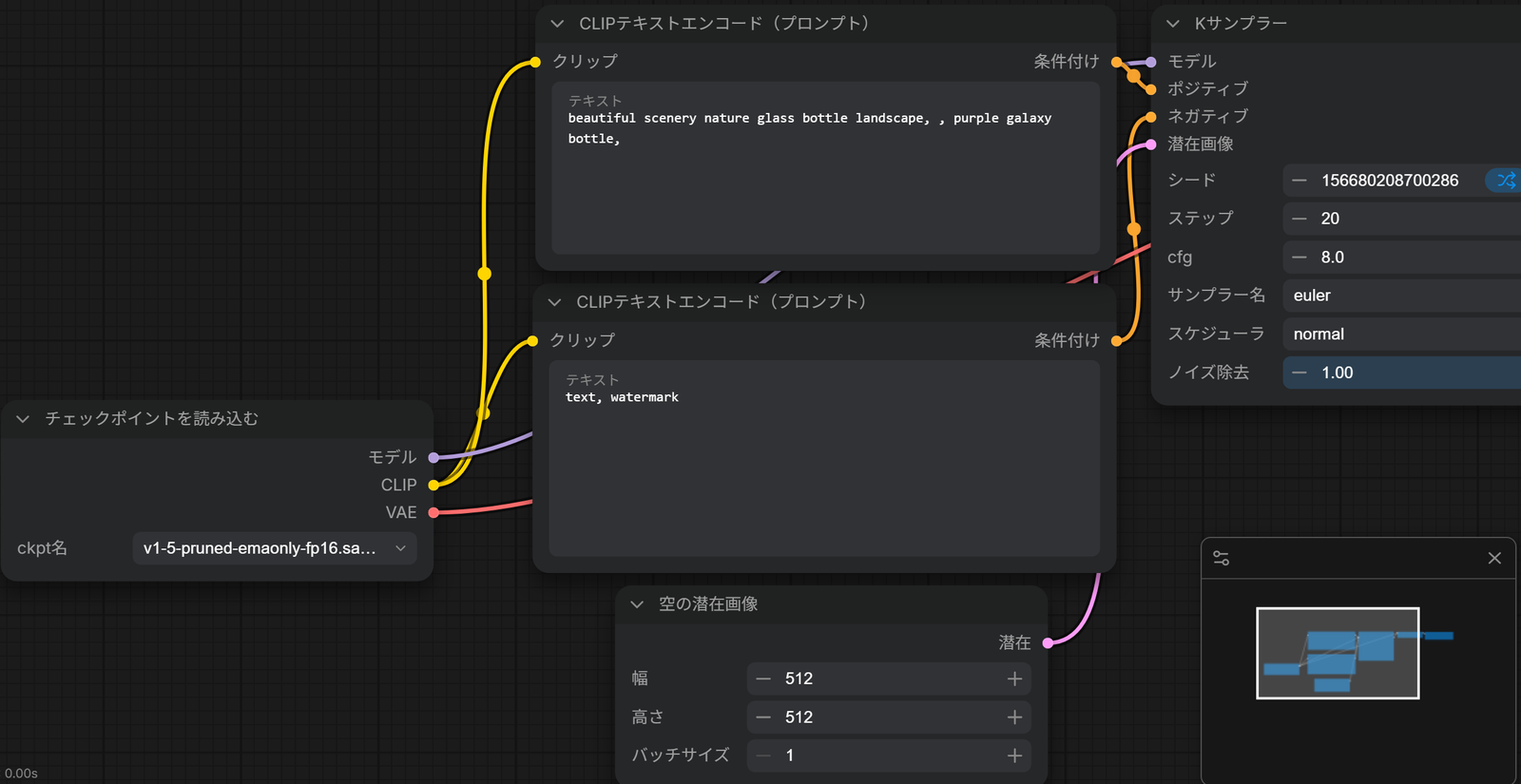
Task: Click the minimap viewport thumbnail
Action: (1338, 653)
